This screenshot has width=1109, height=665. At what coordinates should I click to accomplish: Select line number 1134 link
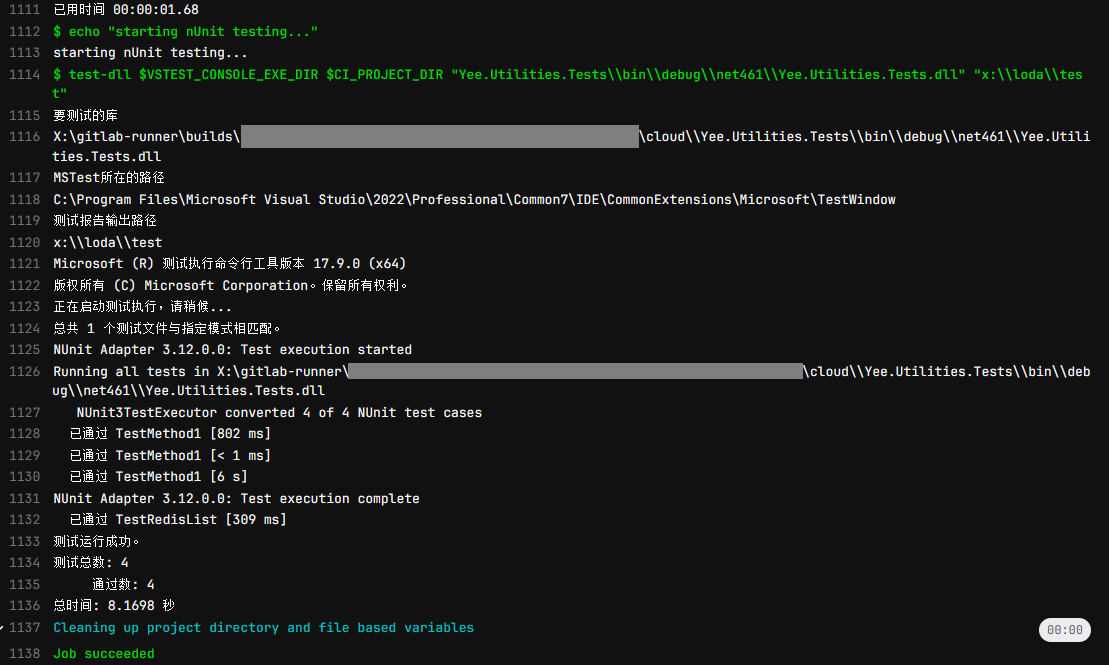tap(24, 563)
